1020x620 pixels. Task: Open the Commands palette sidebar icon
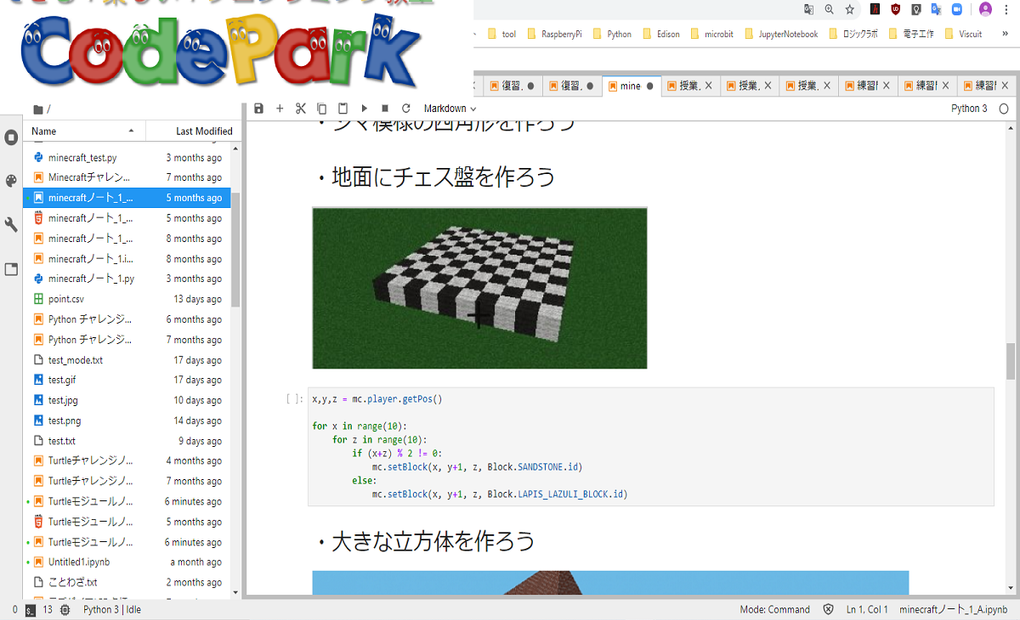coord(11,181)
